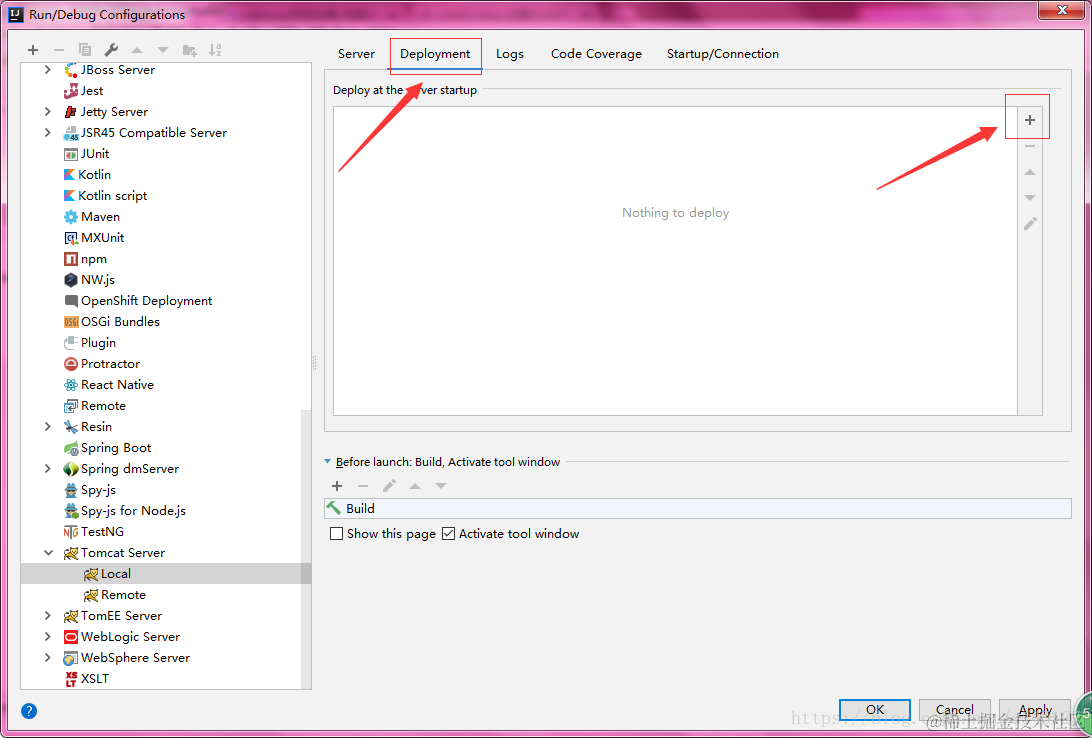
Task: Select the Build task row
Action: [698, 508]
